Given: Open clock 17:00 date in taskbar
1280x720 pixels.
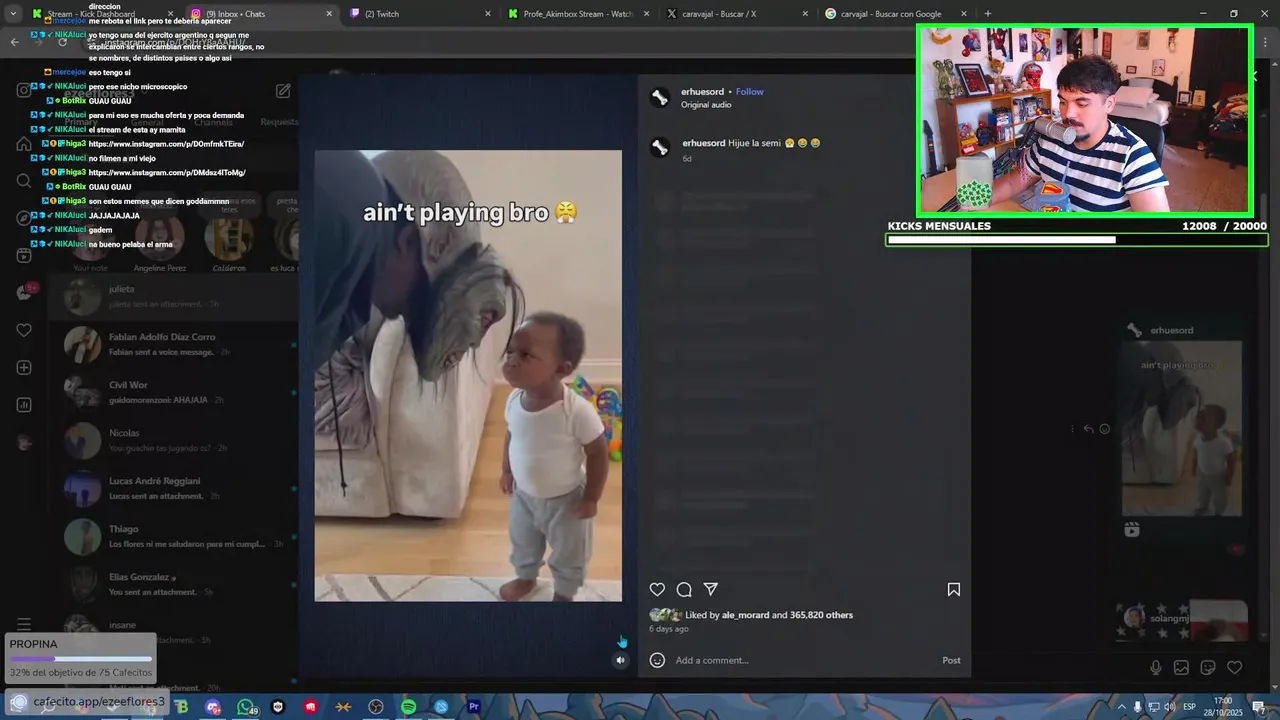Looking at the screenshot, I should coord(1223,706).
